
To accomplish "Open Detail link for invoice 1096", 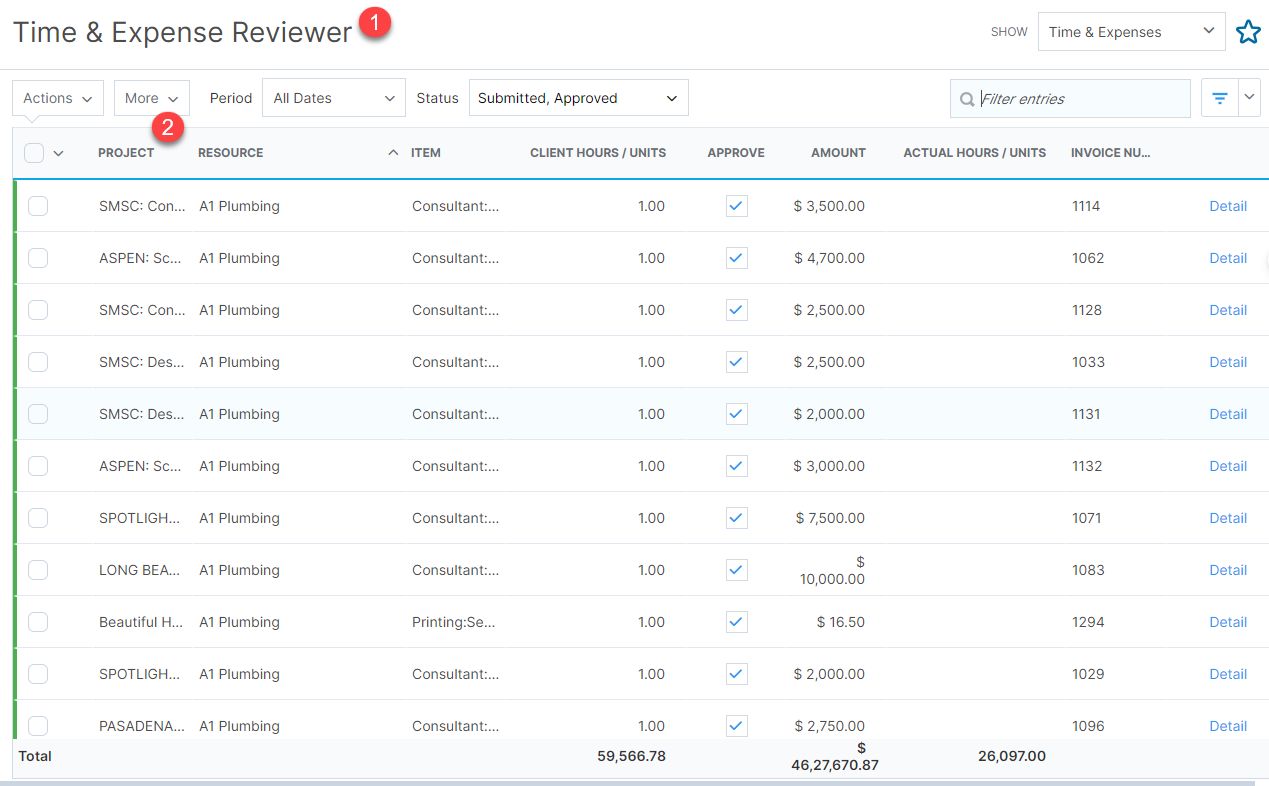I will pos(1228,726).
